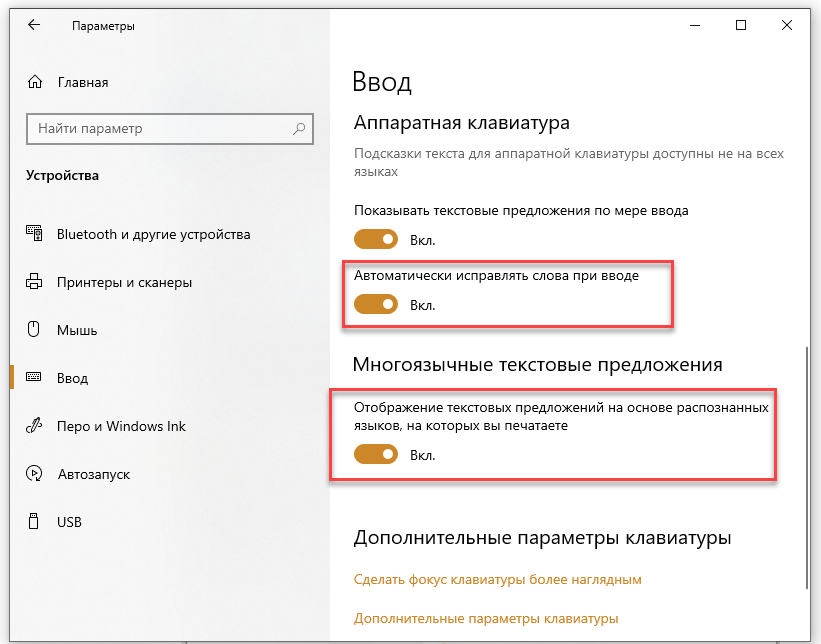Click the Home house icon

pyautogui.click(x=35, y=82)
